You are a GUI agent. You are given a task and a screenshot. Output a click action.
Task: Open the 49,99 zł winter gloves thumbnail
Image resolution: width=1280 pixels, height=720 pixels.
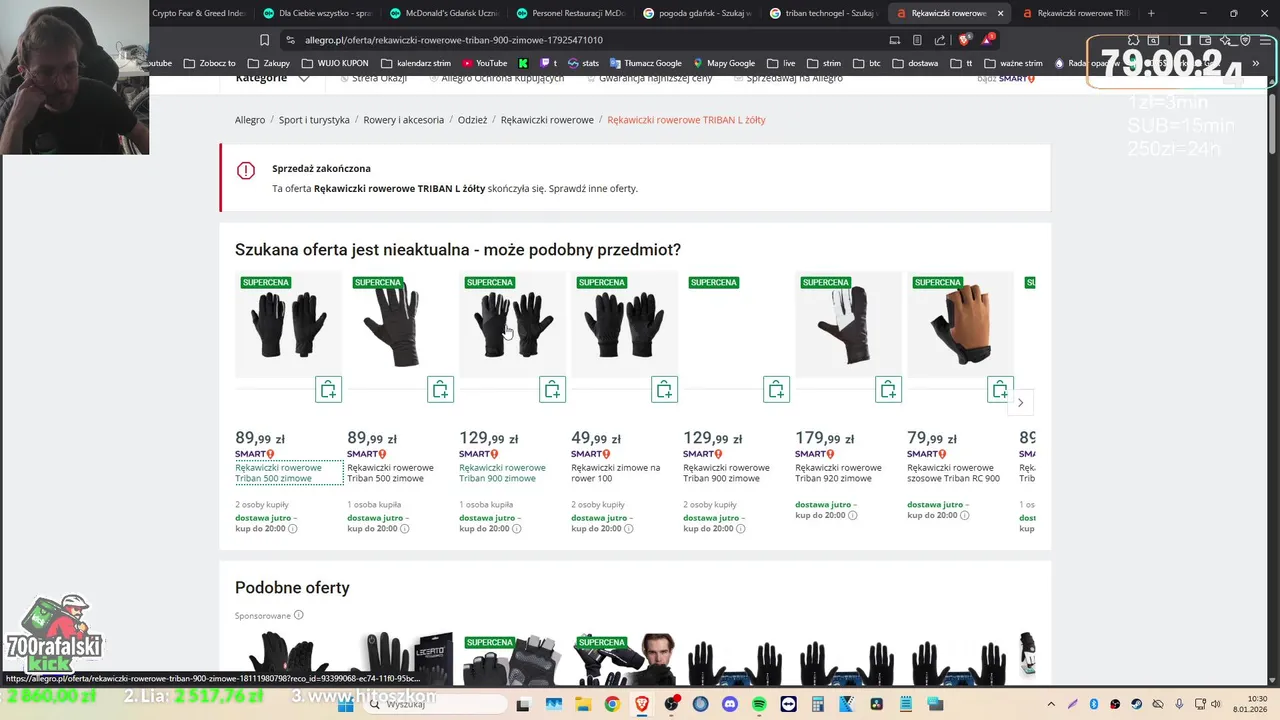pyautogui.click(x=624, y=324)
